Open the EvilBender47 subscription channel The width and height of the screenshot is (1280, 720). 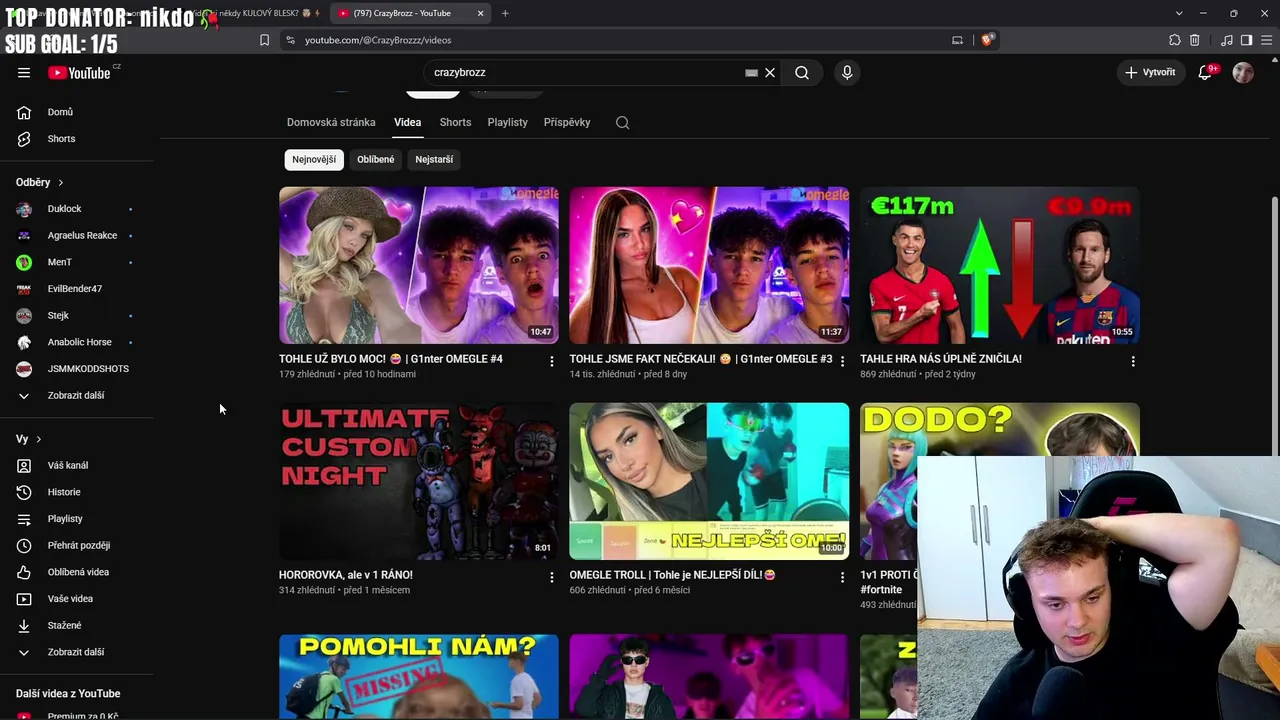(77, 289)
